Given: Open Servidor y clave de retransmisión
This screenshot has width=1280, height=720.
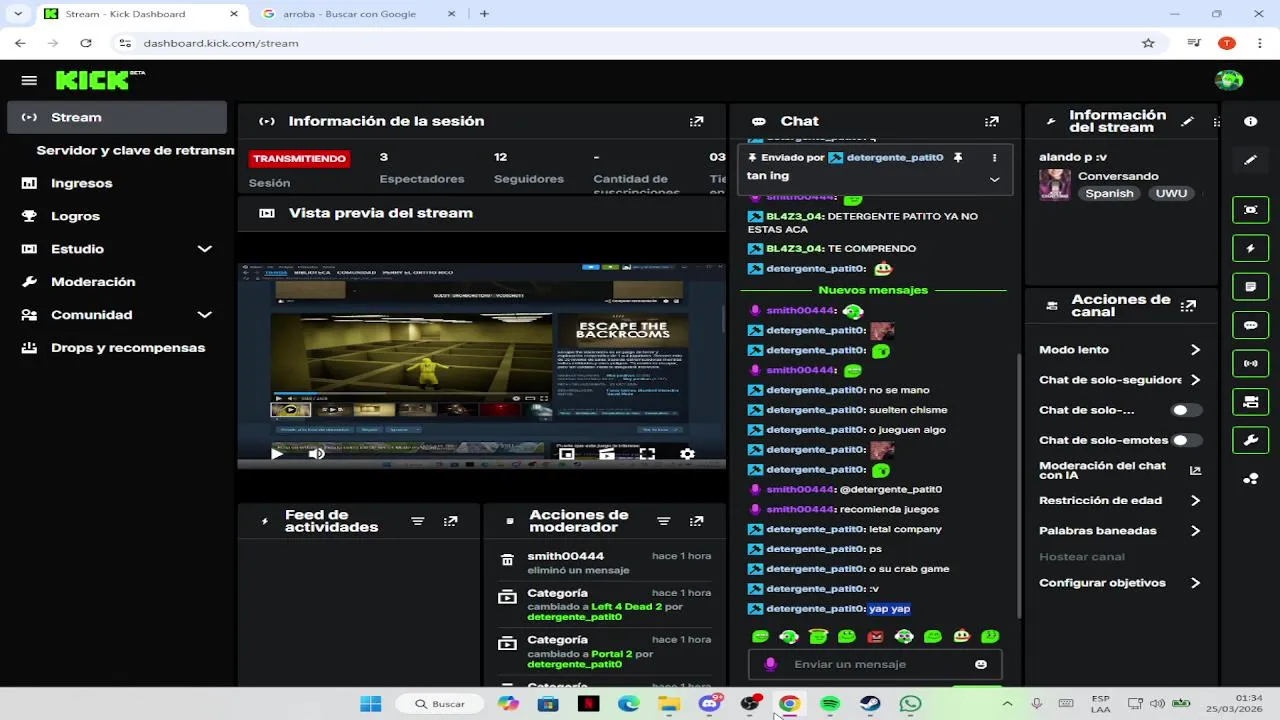Looking at the screenshot, I should click(x=134, y=150).
